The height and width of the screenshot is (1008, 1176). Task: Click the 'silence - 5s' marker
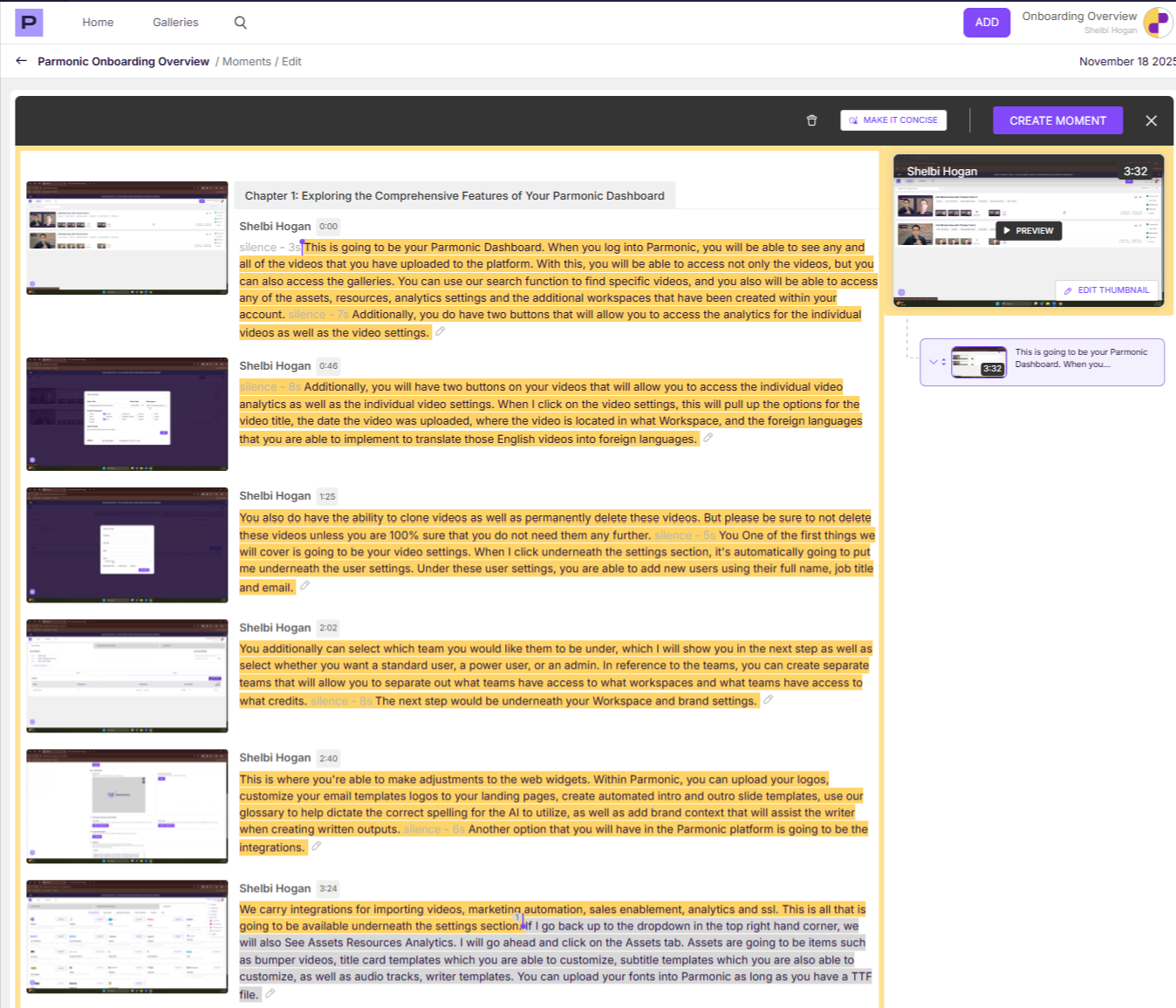(685, 535)
